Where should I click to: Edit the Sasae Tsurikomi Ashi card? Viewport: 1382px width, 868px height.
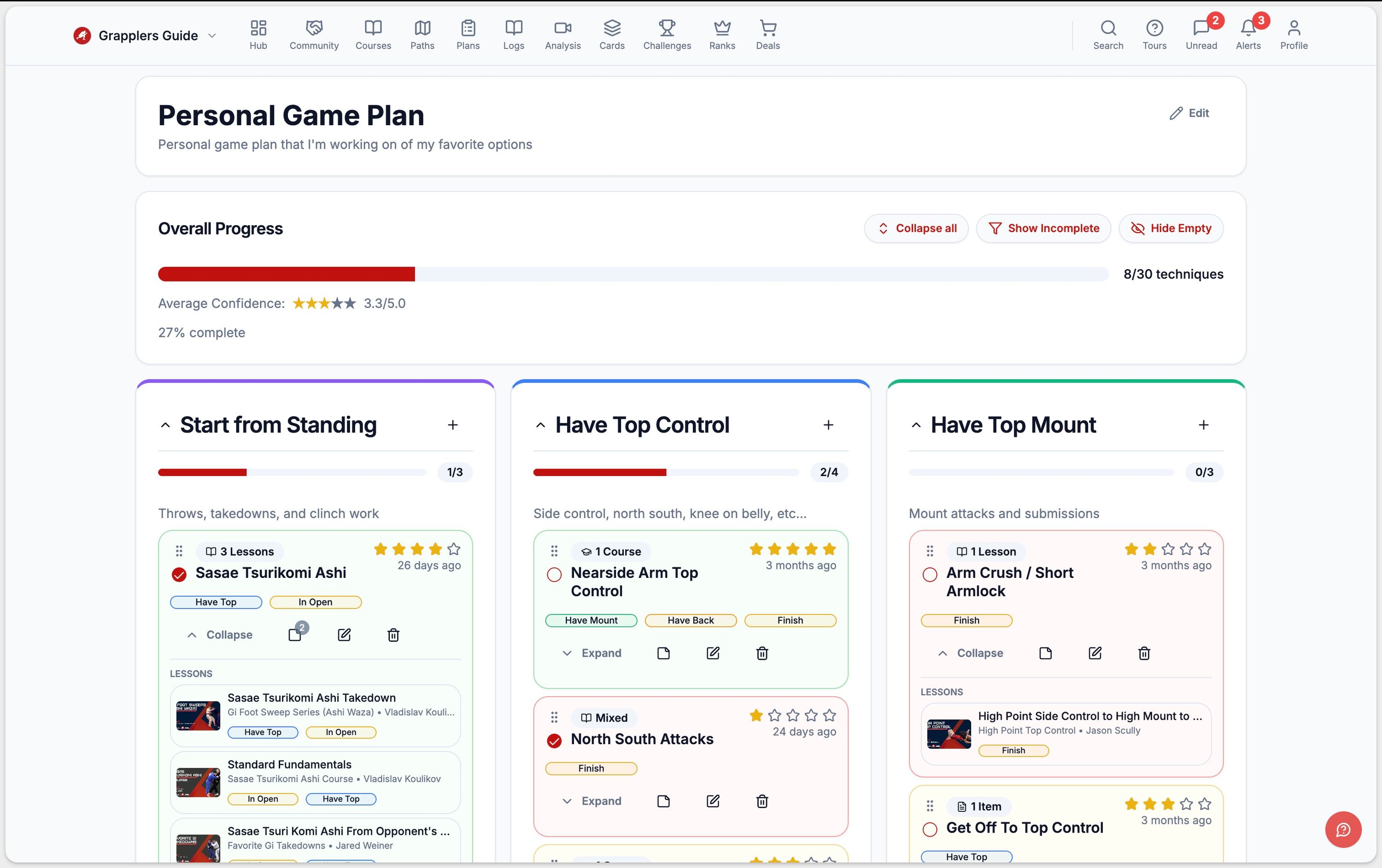[x=345, y=635]
